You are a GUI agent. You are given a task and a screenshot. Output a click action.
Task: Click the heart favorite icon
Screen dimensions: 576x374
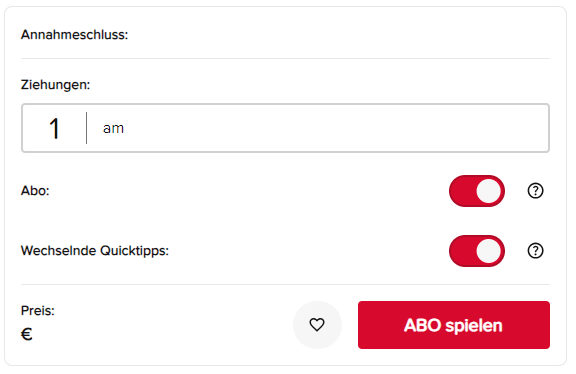[317, 325]
